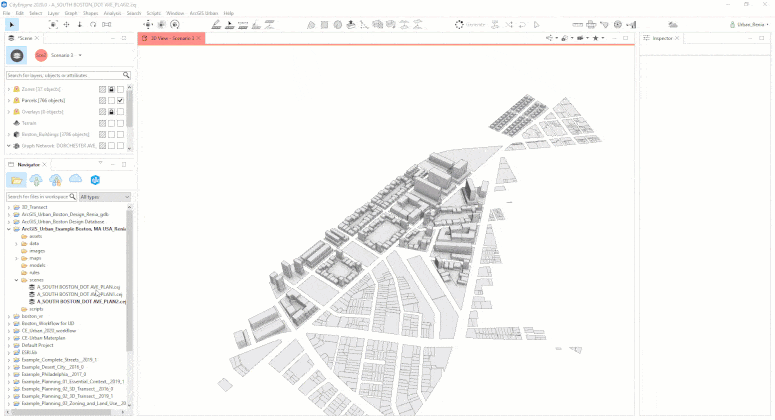Expand the Boston_Buildings layer
Image resolution: width=775 pixels, height=420 pixels.
[x=9, y=134]
